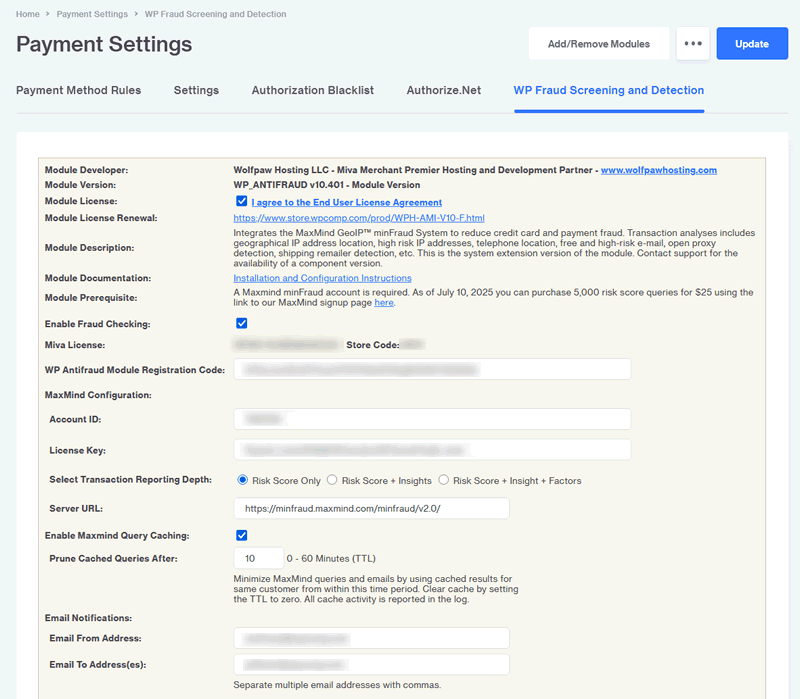The image size is (800, 699).
Task: Toggle the End User License Agreement checkbox
Action: (241, 202)
